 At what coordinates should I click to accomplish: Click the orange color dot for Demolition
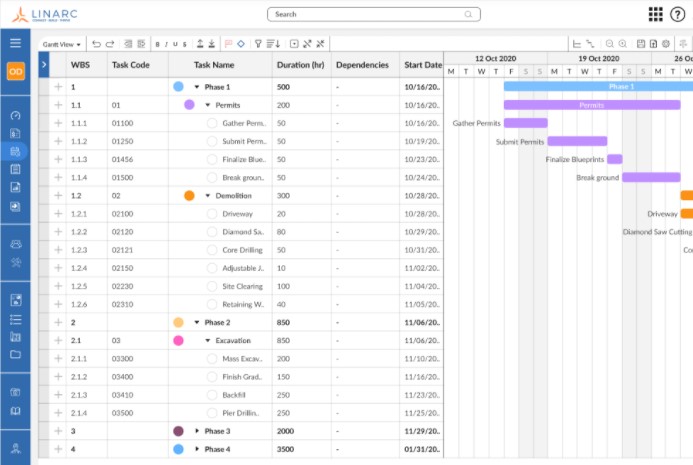click(x=189, y=196)
